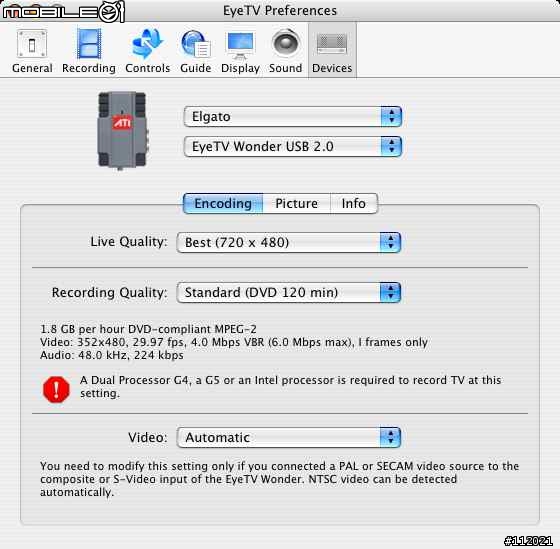Open the Recording Quality dropdown
Screen dimensions: 560x549
point(289,293)
